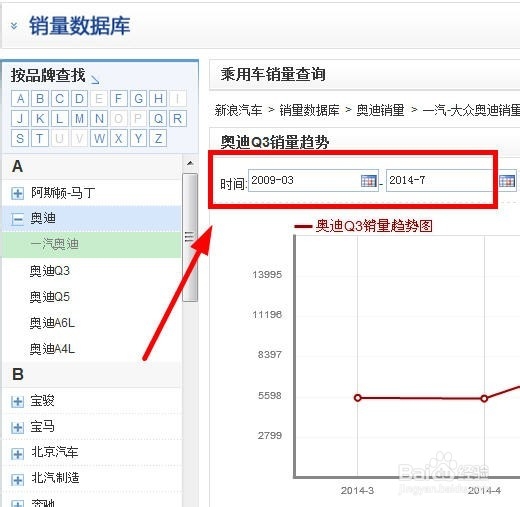Click the brand list scrollbar thumb

coord(190,238)
